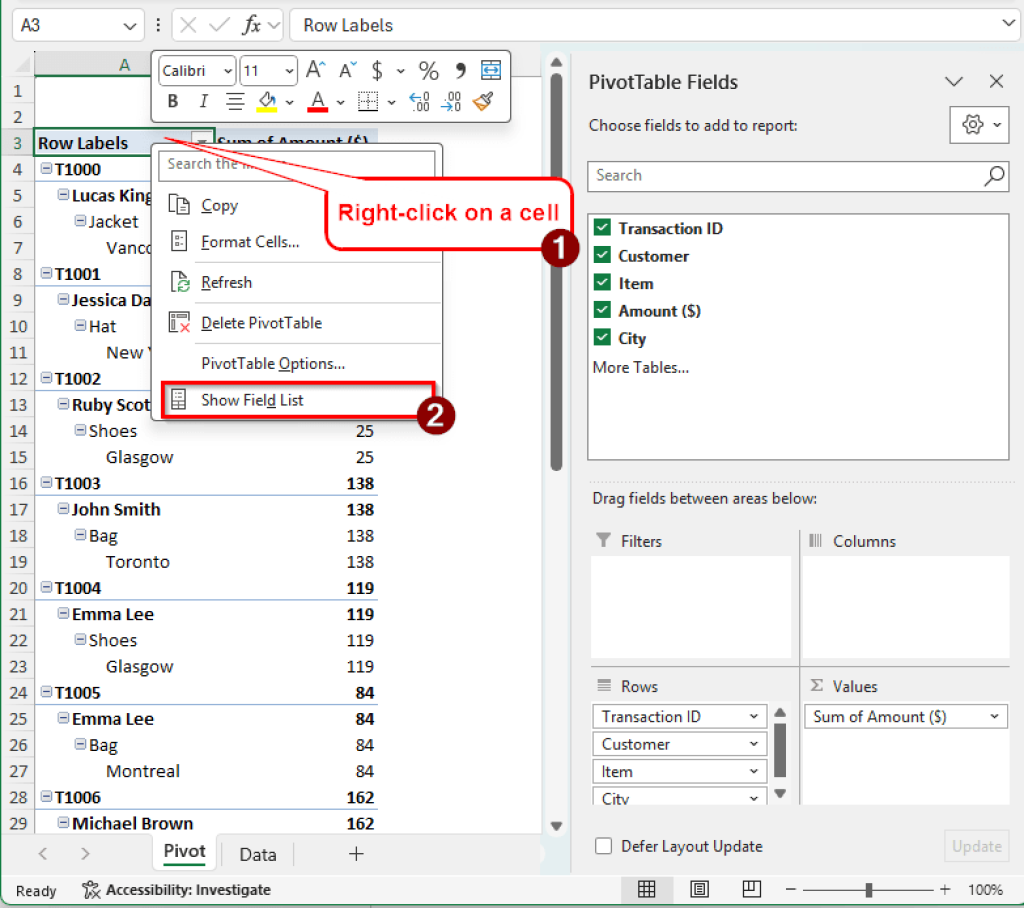Open the Sum of Amount ($) dropdown

993,716
